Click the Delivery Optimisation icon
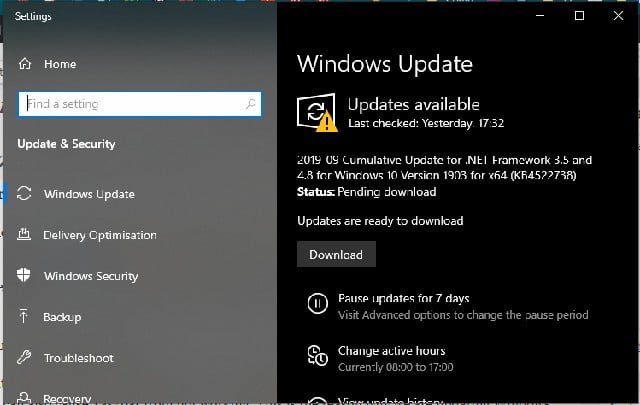 [x=24, y=234]
